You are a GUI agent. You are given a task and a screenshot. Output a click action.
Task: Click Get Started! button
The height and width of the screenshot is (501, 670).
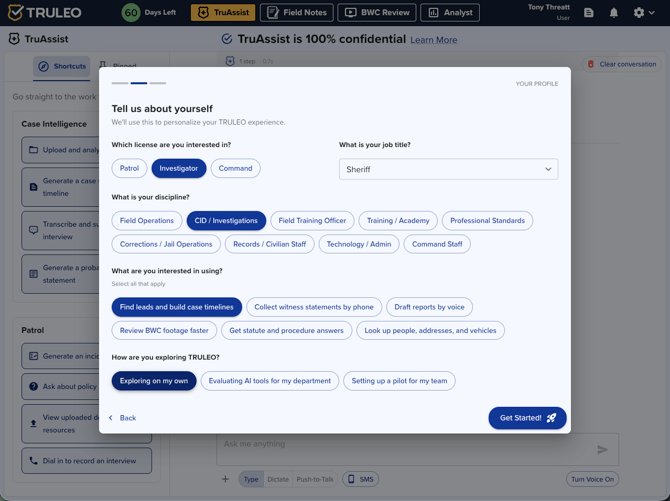tap(527, 418)
